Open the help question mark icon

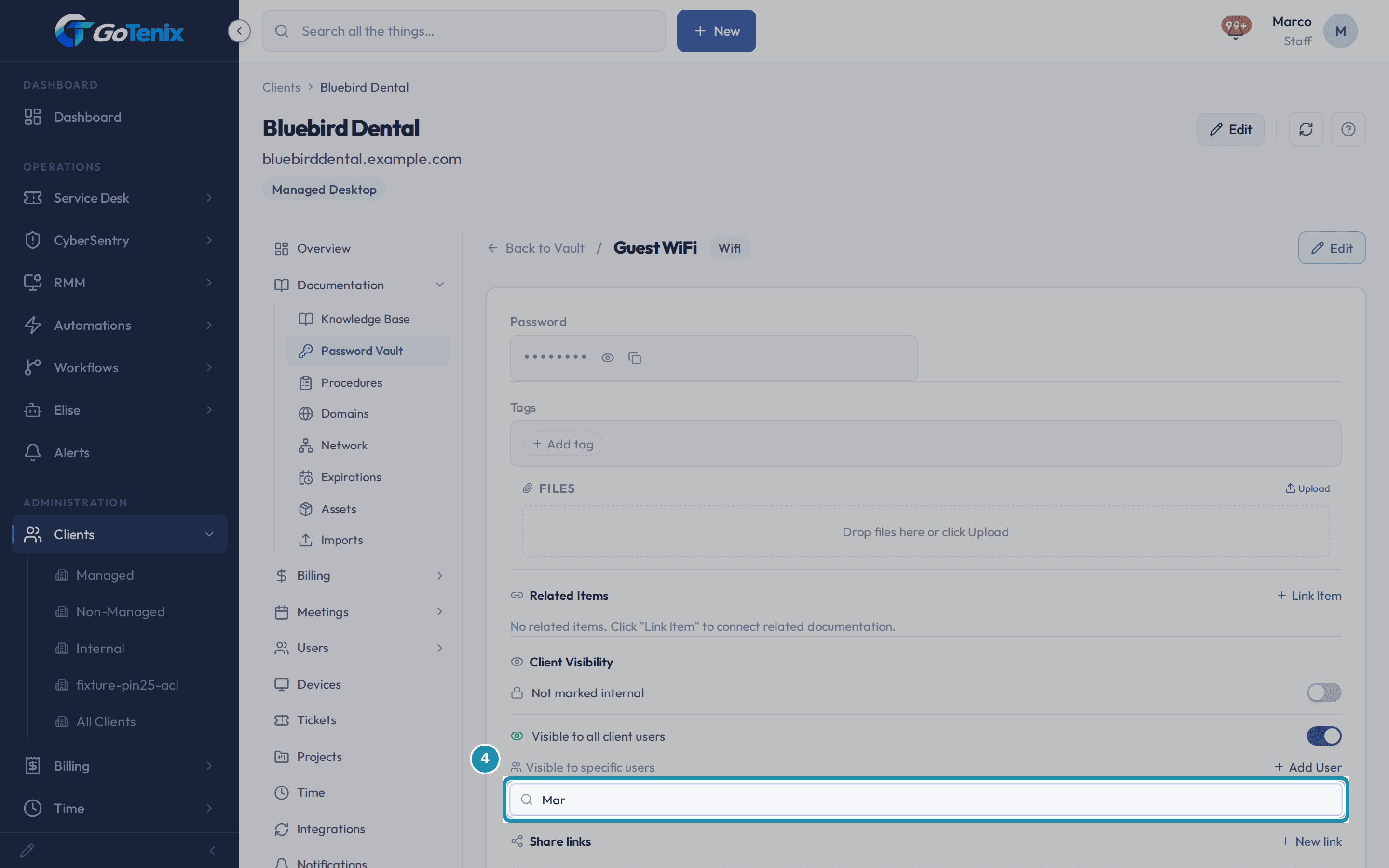[x=1348, y=129]
